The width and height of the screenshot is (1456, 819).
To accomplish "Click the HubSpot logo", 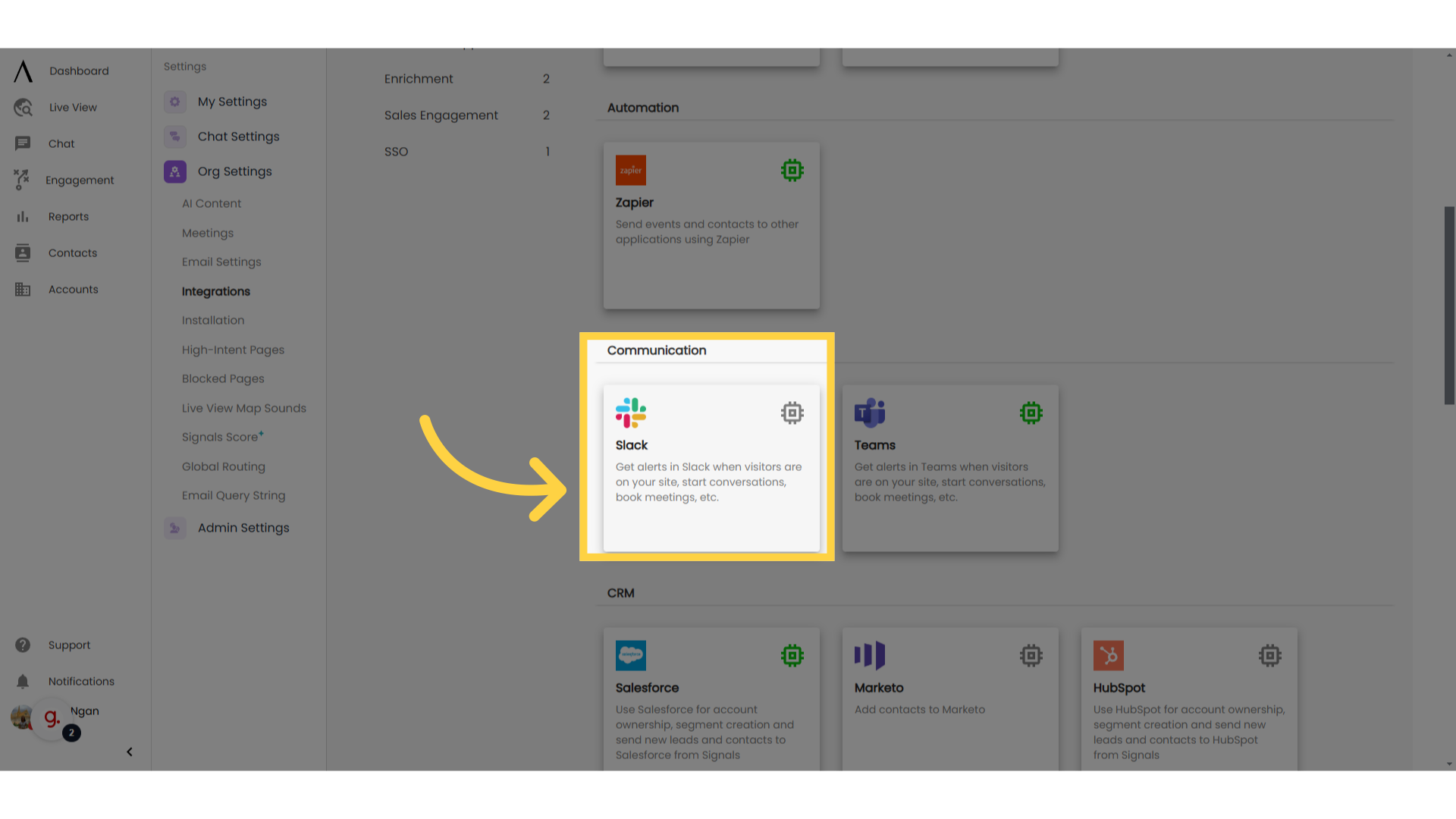I will 1109,656.
